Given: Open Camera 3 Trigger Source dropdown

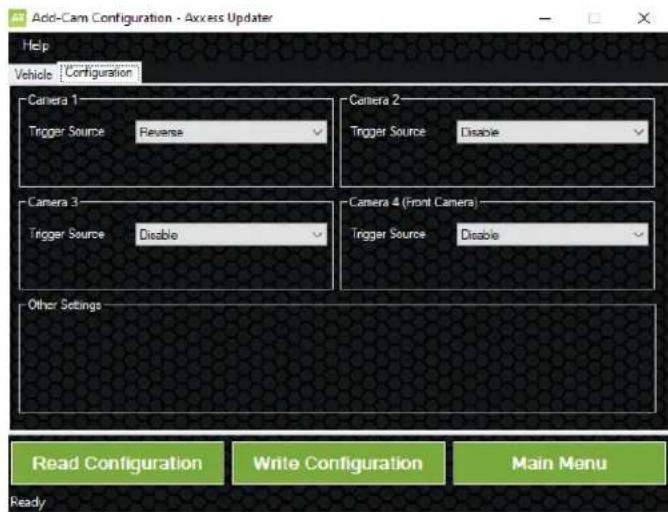Looking at the screenshot, I should (231, 234).
